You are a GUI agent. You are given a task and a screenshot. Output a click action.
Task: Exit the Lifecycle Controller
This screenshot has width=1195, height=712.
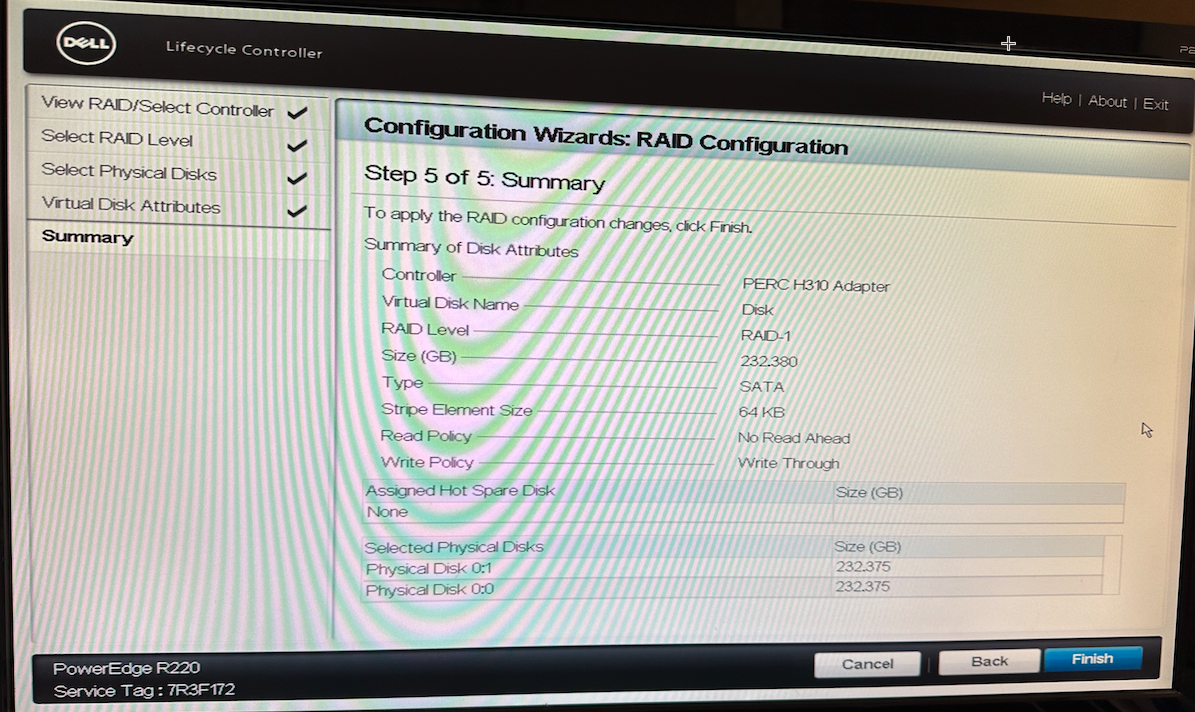[x=1155, y=104]
